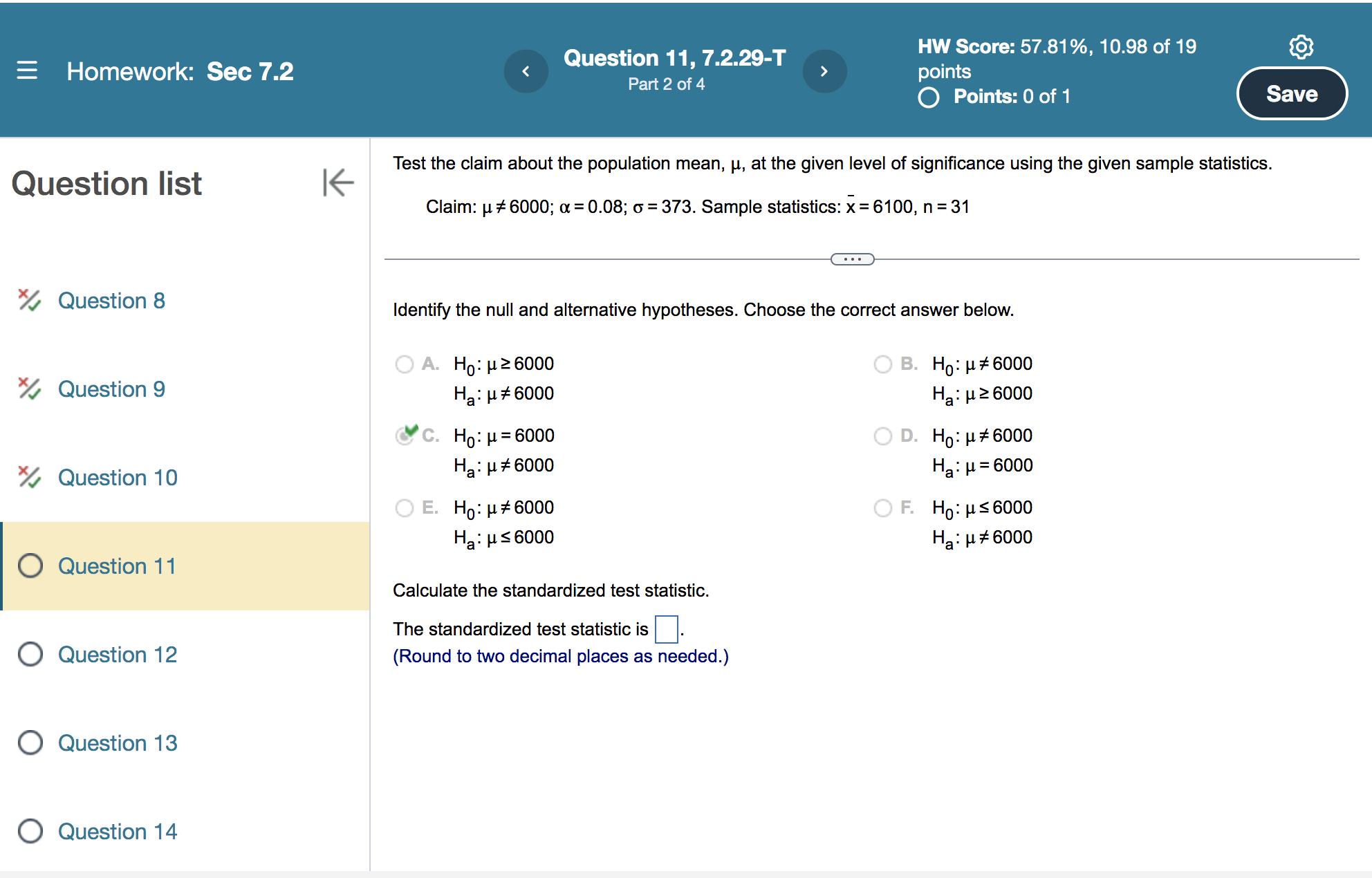Screen dimensions: 1372x878
Task: Click the partial-credit status icon beside Question 8
Action: coord(28,300)
